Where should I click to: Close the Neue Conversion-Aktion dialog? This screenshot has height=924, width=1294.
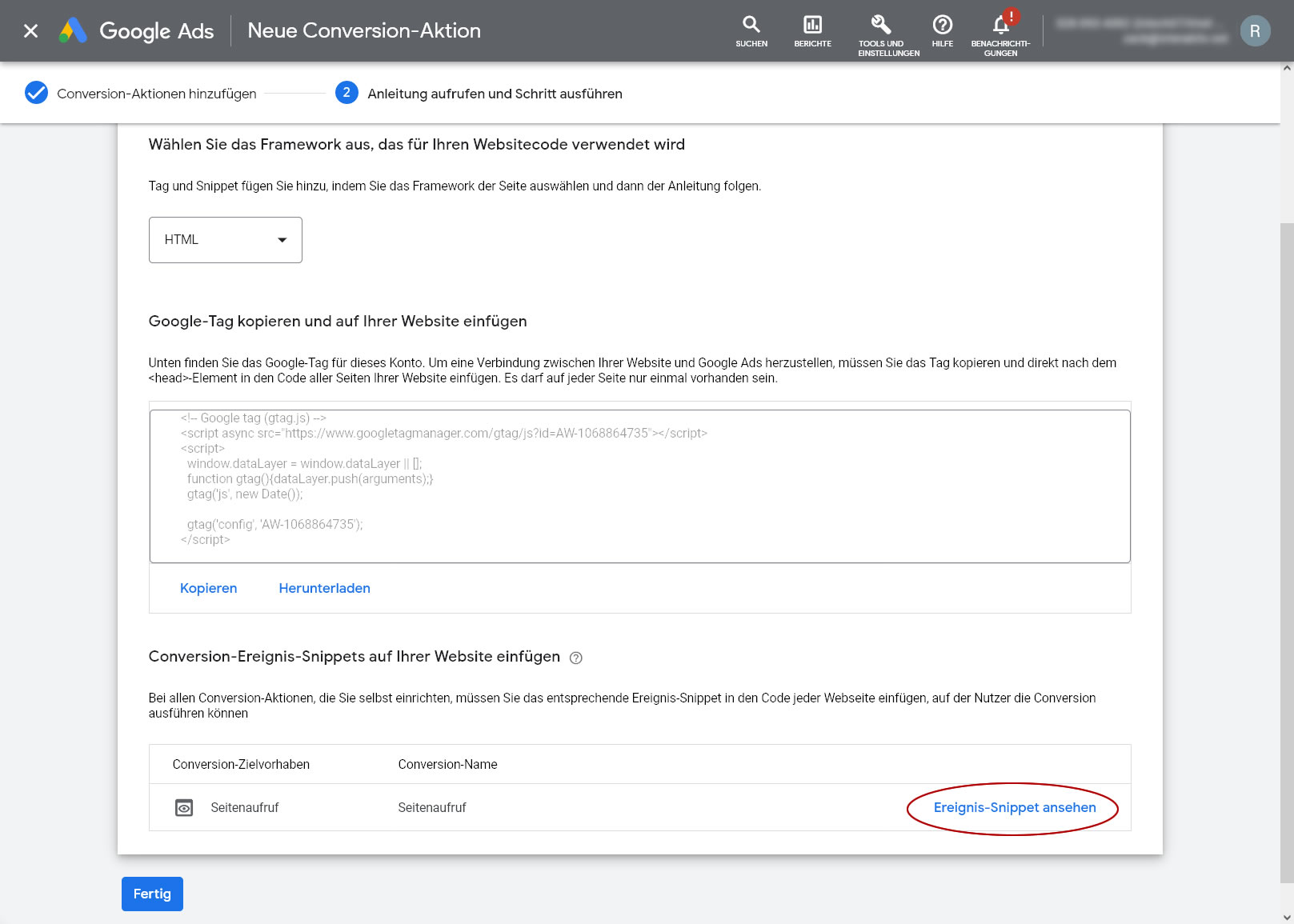click(x=30, y=31)
